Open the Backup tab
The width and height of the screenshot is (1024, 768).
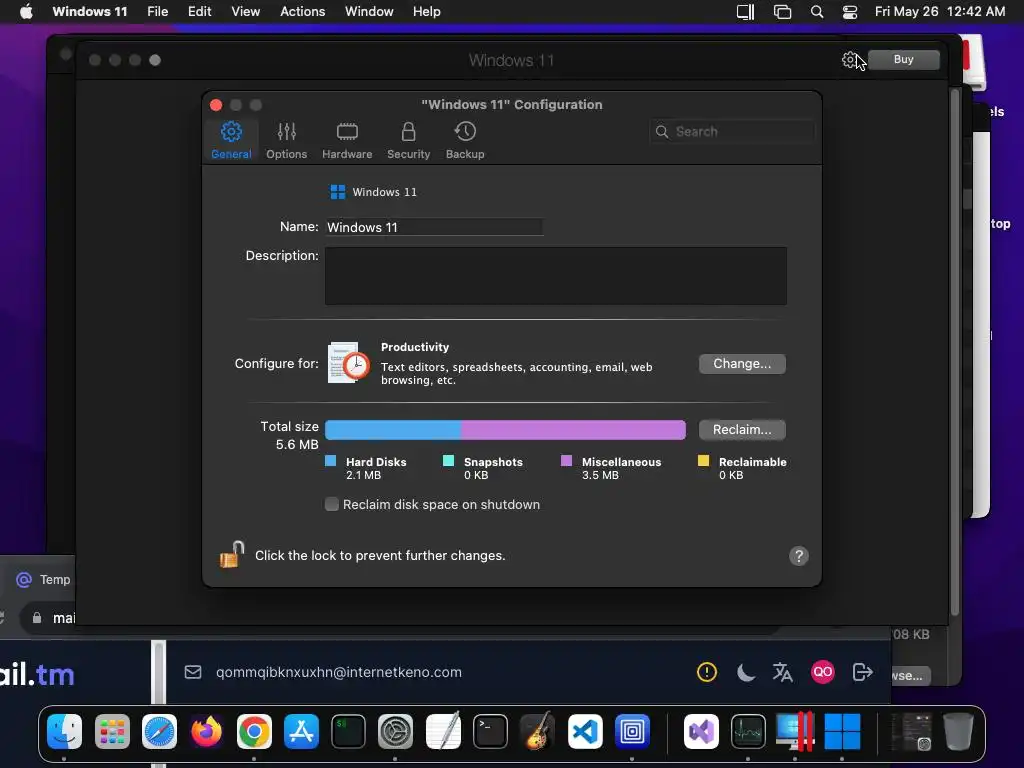pyautogui.click(x=465, y=140)
